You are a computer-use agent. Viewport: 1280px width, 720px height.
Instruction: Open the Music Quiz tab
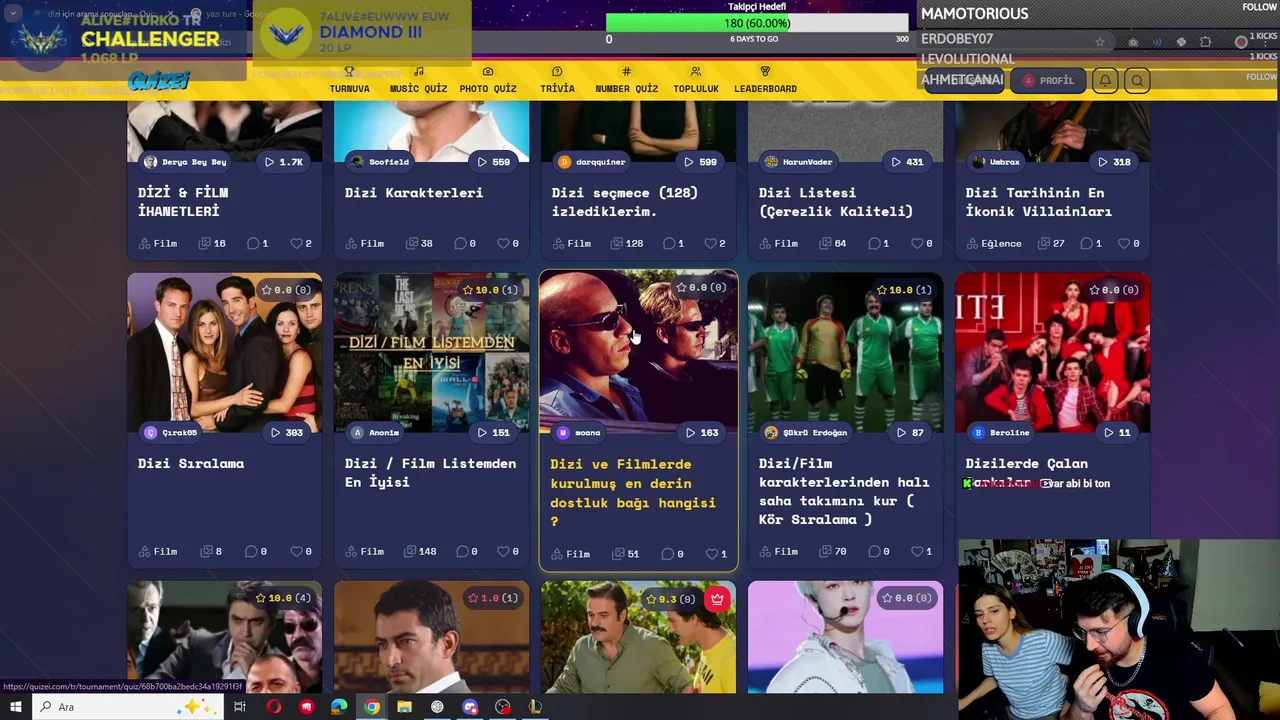(418, 80)
